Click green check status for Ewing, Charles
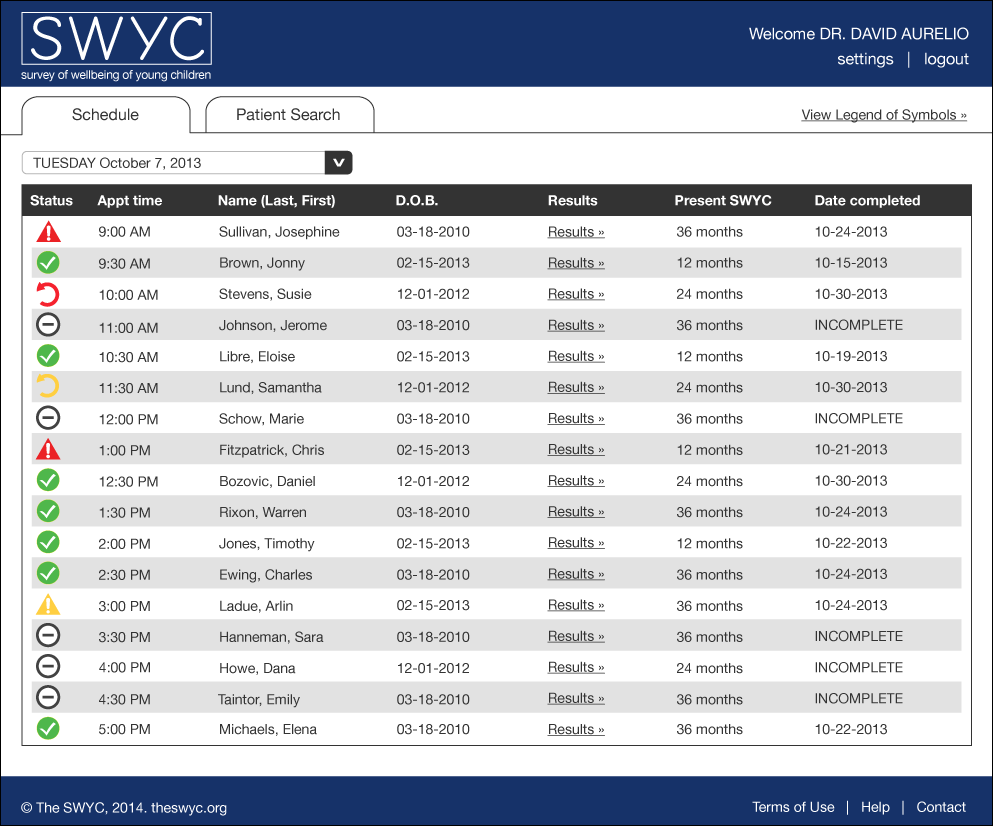The height and width of the screenshot is (826, 993). coord(48,573)
